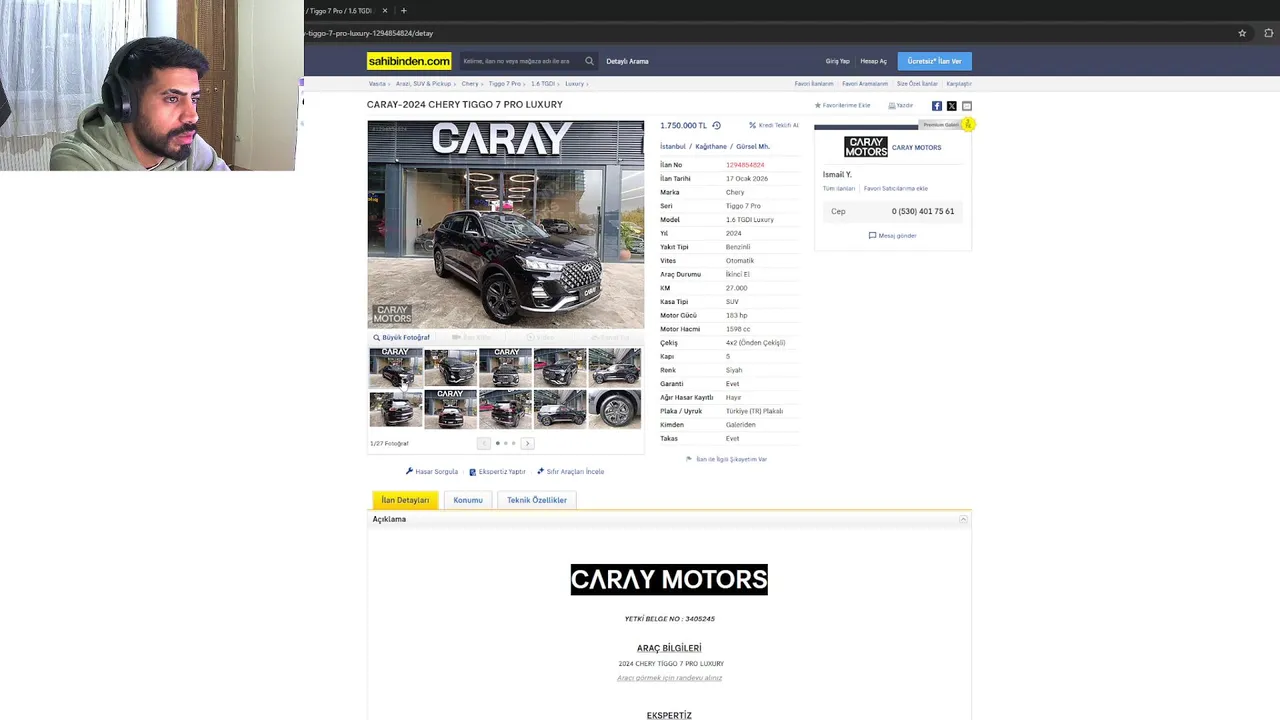1280x720 pixels.
Task: Select fourth thumbnail in top row
Action: pyautogui.click(x=560, y=367)
